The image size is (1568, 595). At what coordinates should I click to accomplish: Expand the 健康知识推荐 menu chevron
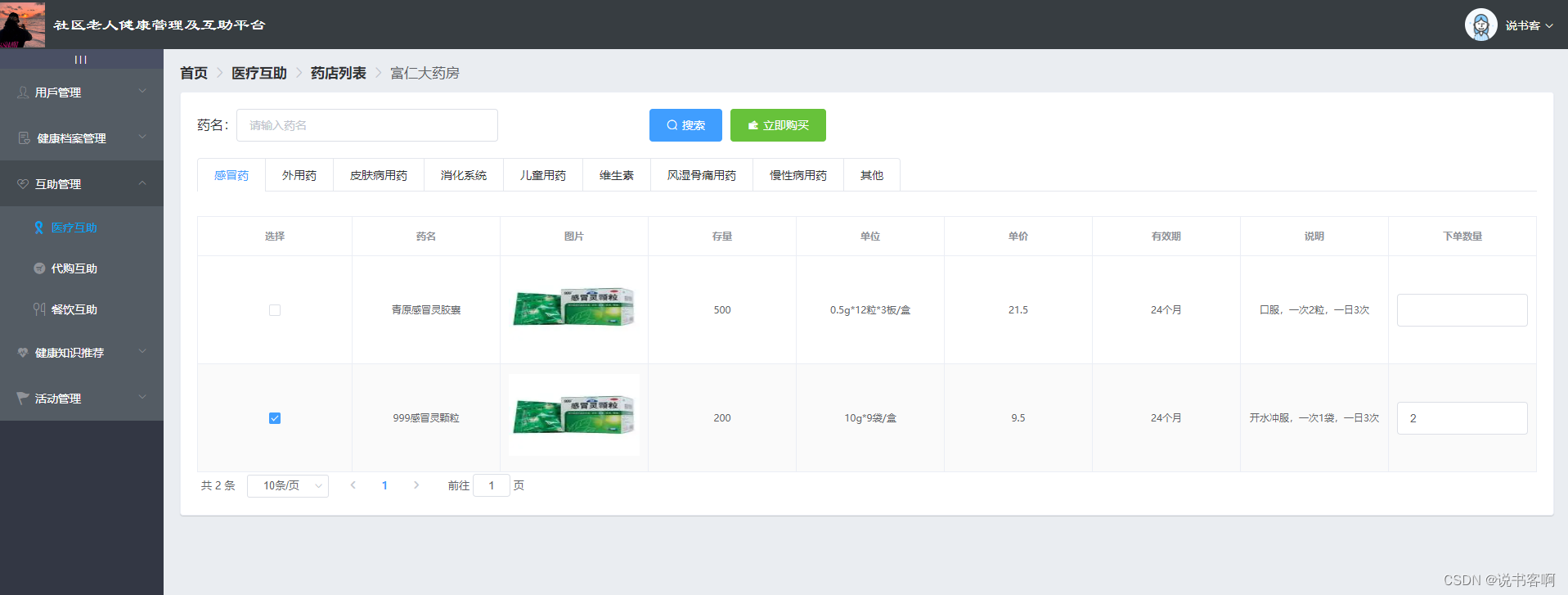coord(142,351)
